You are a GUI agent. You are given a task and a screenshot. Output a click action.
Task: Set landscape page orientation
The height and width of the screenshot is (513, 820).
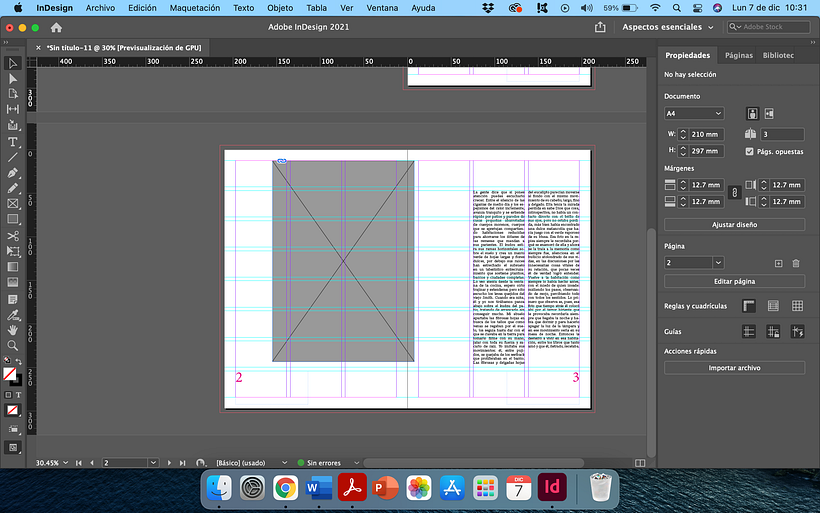point(769,113)
